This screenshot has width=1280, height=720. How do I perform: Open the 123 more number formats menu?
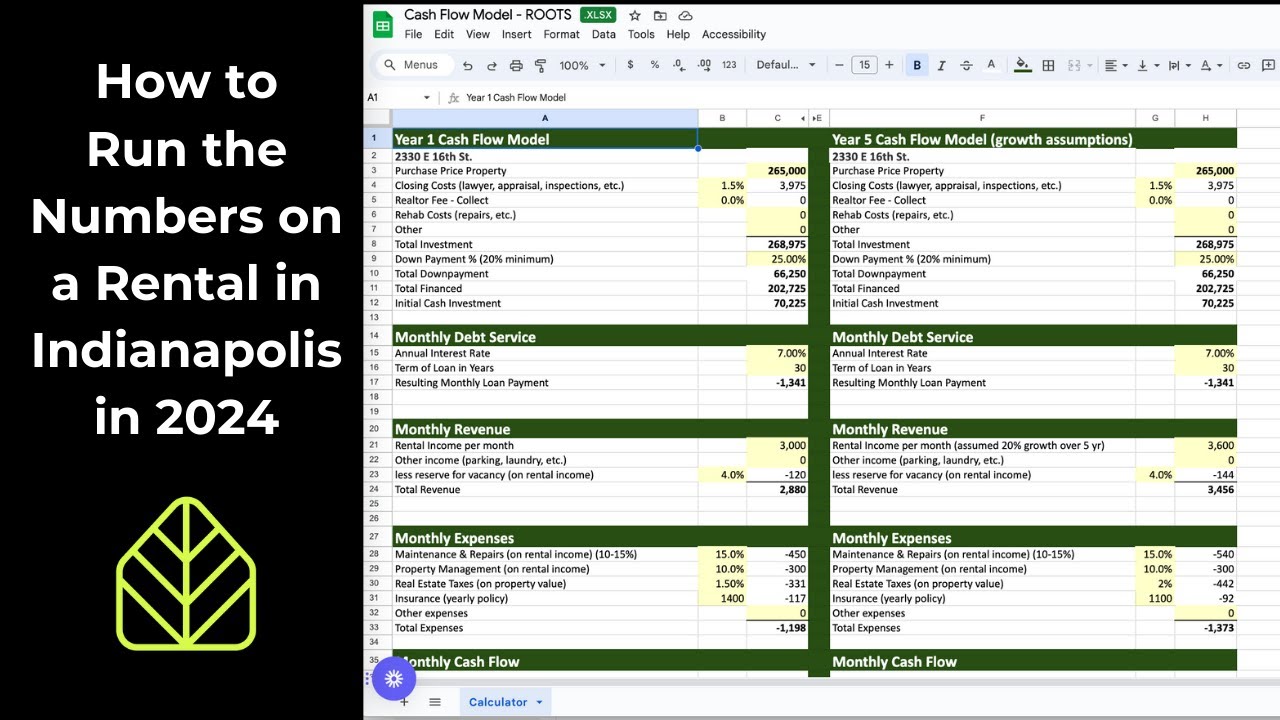[729, 65]
